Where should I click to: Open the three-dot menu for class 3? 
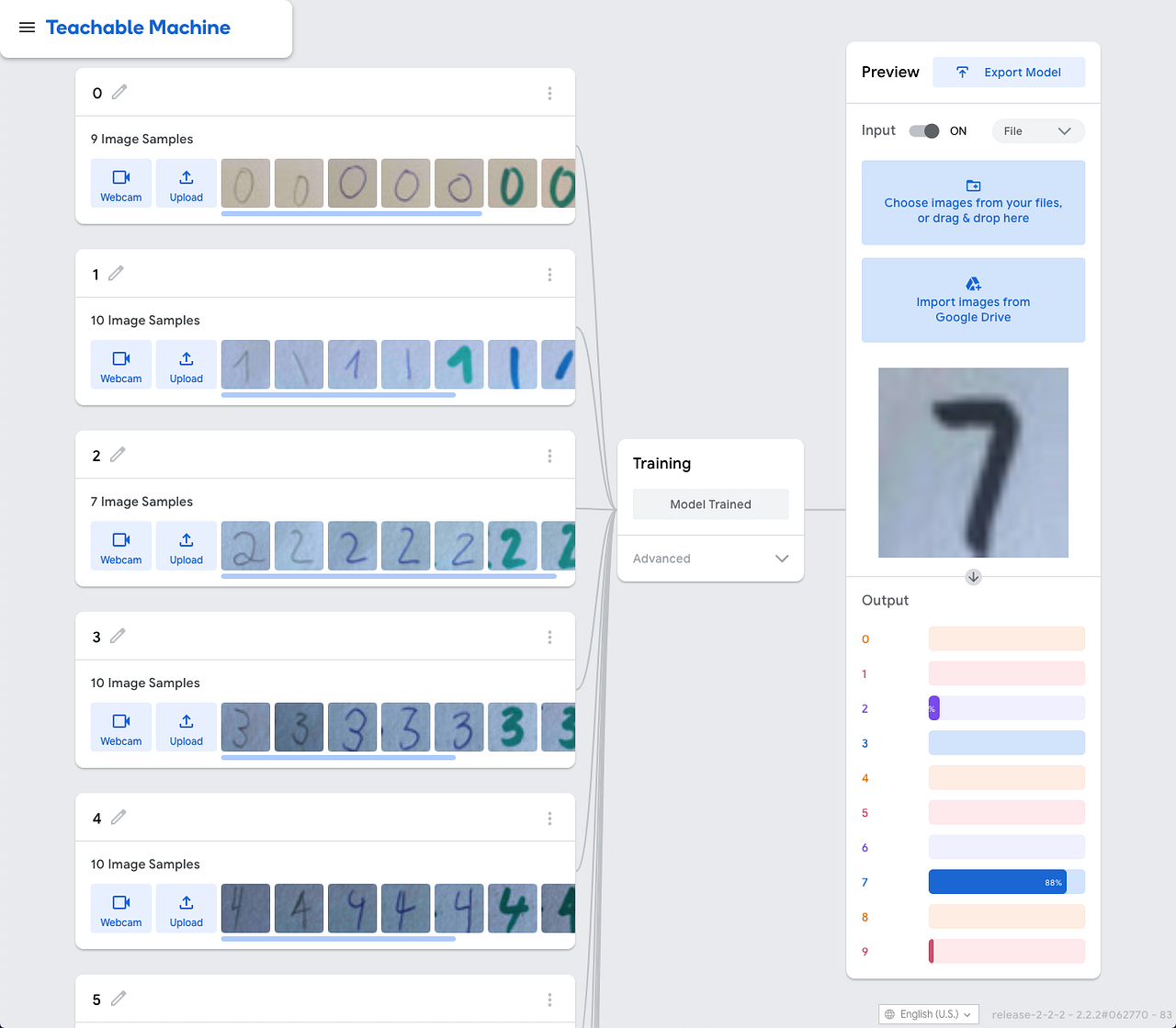(x=549, y=637)
